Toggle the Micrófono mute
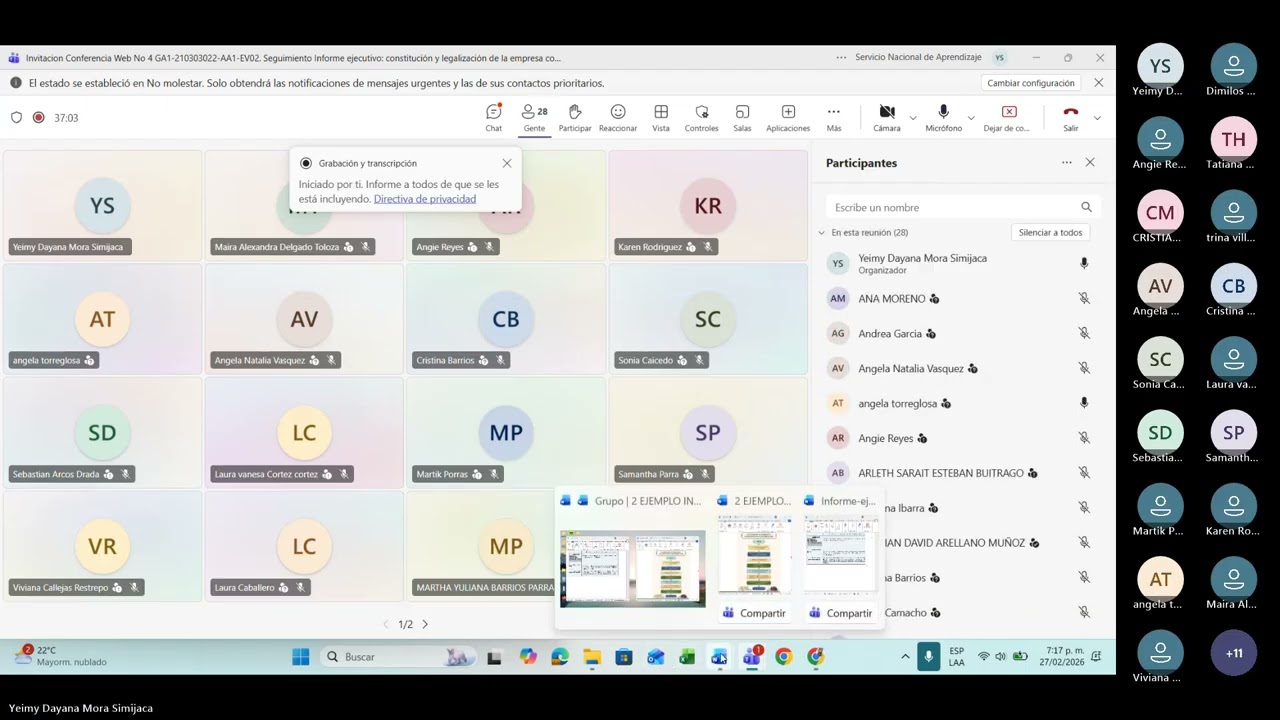This screenshot has width=1280, height=720. click(x=943, y=117)
